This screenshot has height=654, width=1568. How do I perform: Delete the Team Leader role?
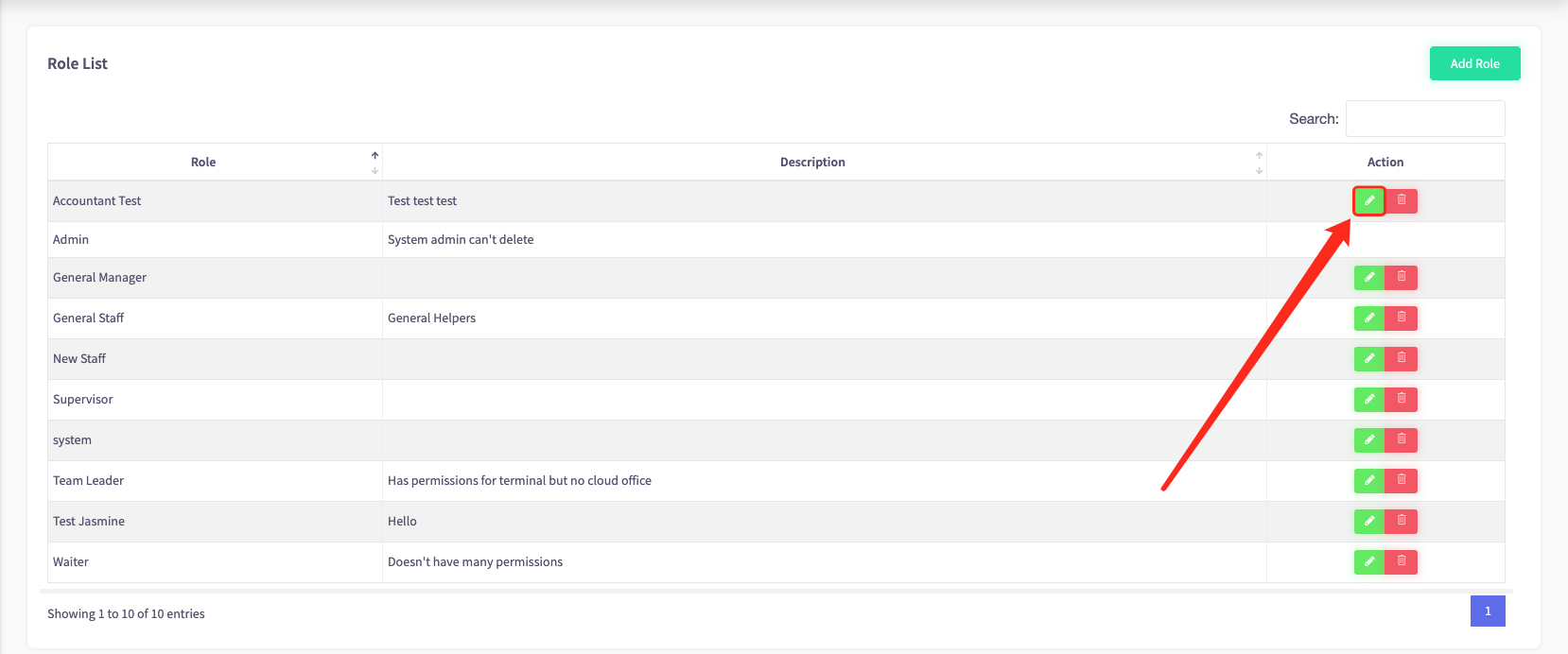coord(1402,480)
